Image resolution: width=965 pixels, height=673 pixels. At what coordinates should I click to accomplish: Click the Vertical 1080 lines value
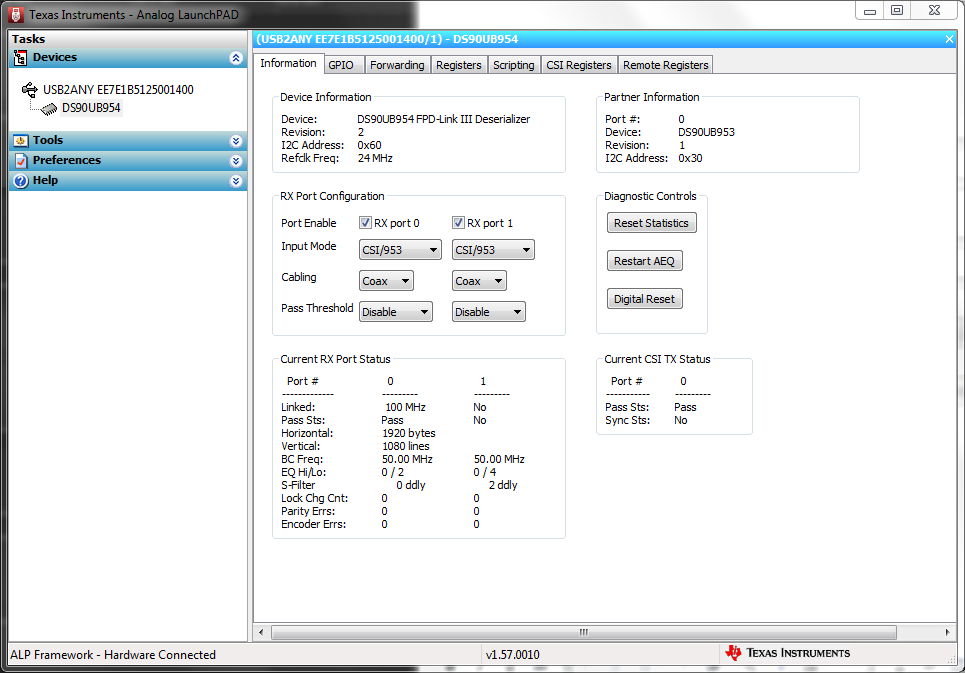406,446
